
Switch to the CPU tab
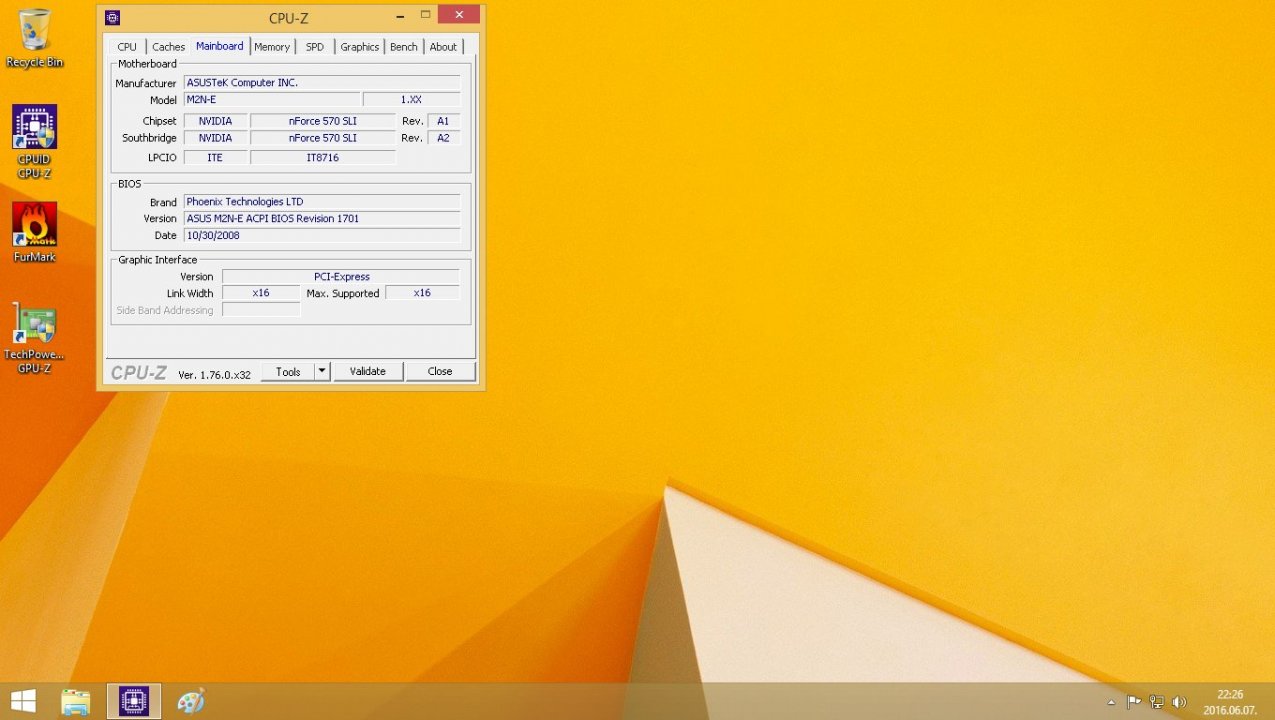(x=127, y=47)
